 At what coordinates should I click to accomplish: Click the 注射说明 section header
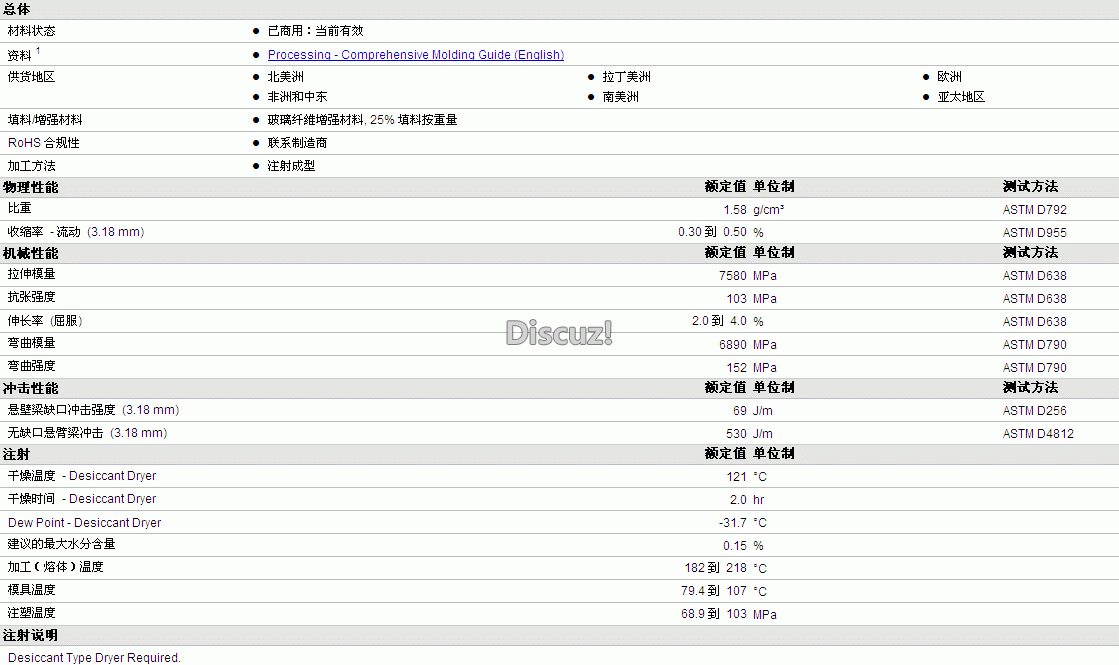30,635
